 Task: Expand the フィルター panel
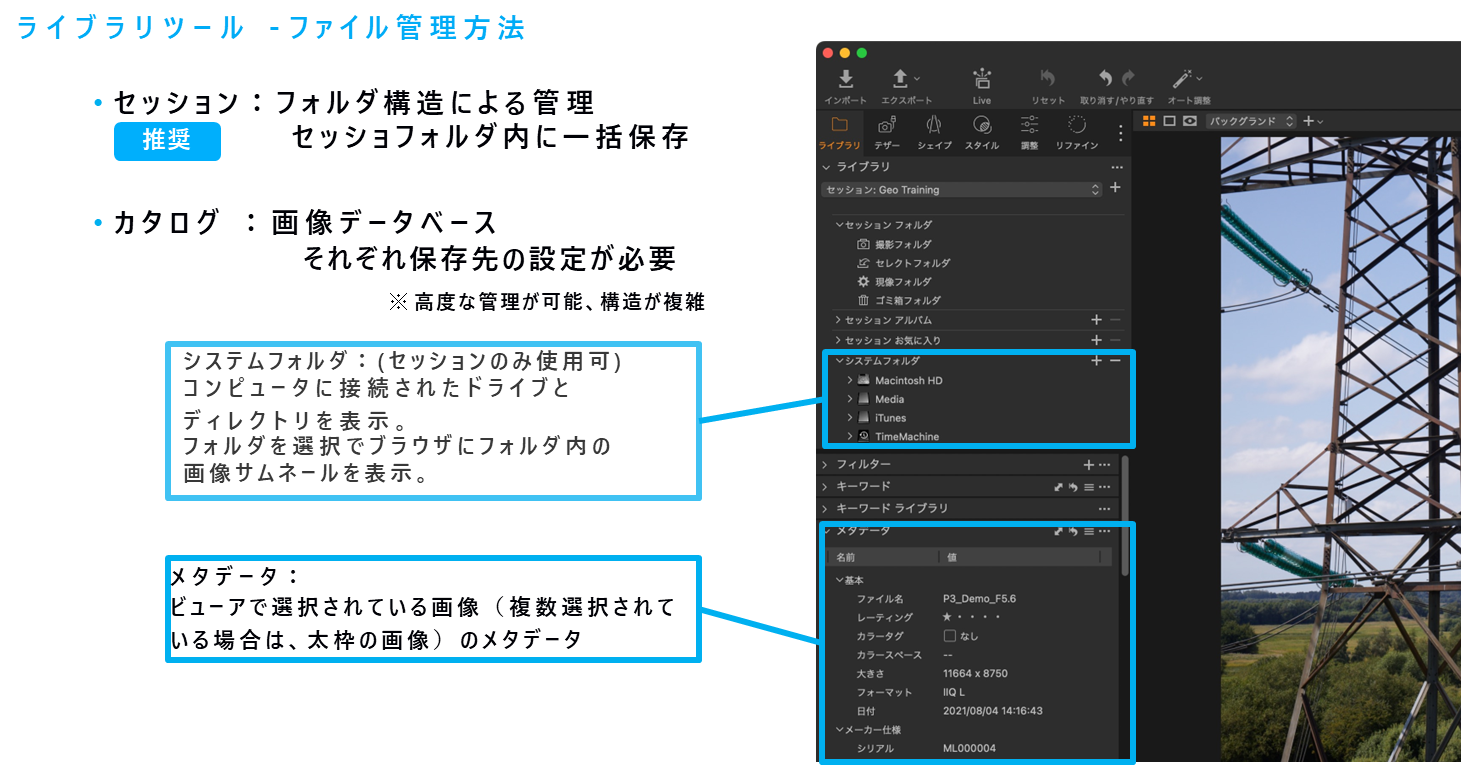825,464
